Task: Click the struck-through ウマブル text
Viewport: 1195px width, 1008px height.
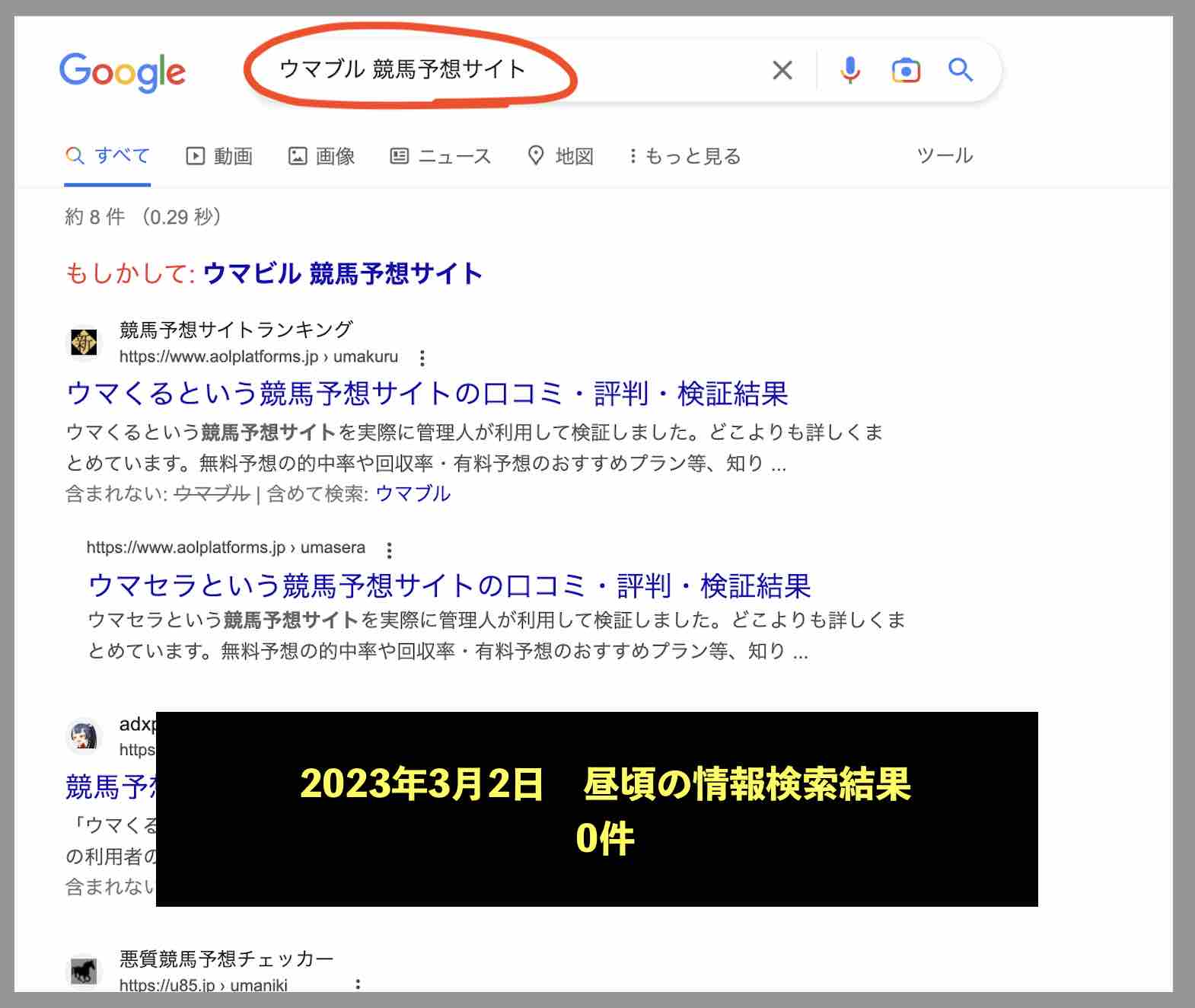Action: pos(212,494)
